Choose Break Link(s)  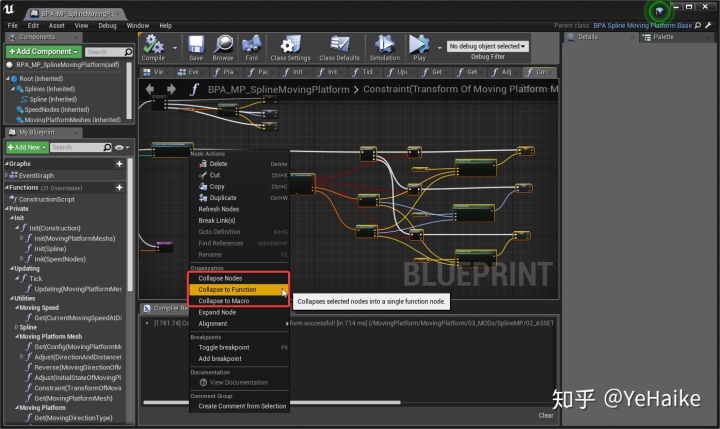[x=239, y=220]
